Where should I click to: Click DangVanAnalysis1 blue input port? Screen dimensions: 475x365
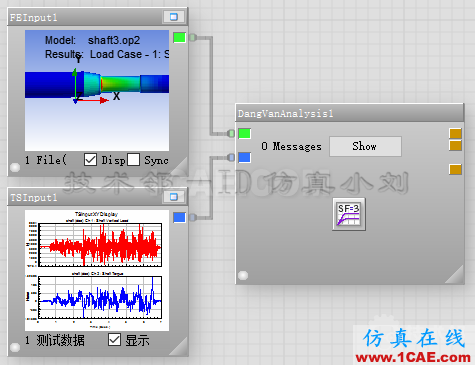pos(245,158)
